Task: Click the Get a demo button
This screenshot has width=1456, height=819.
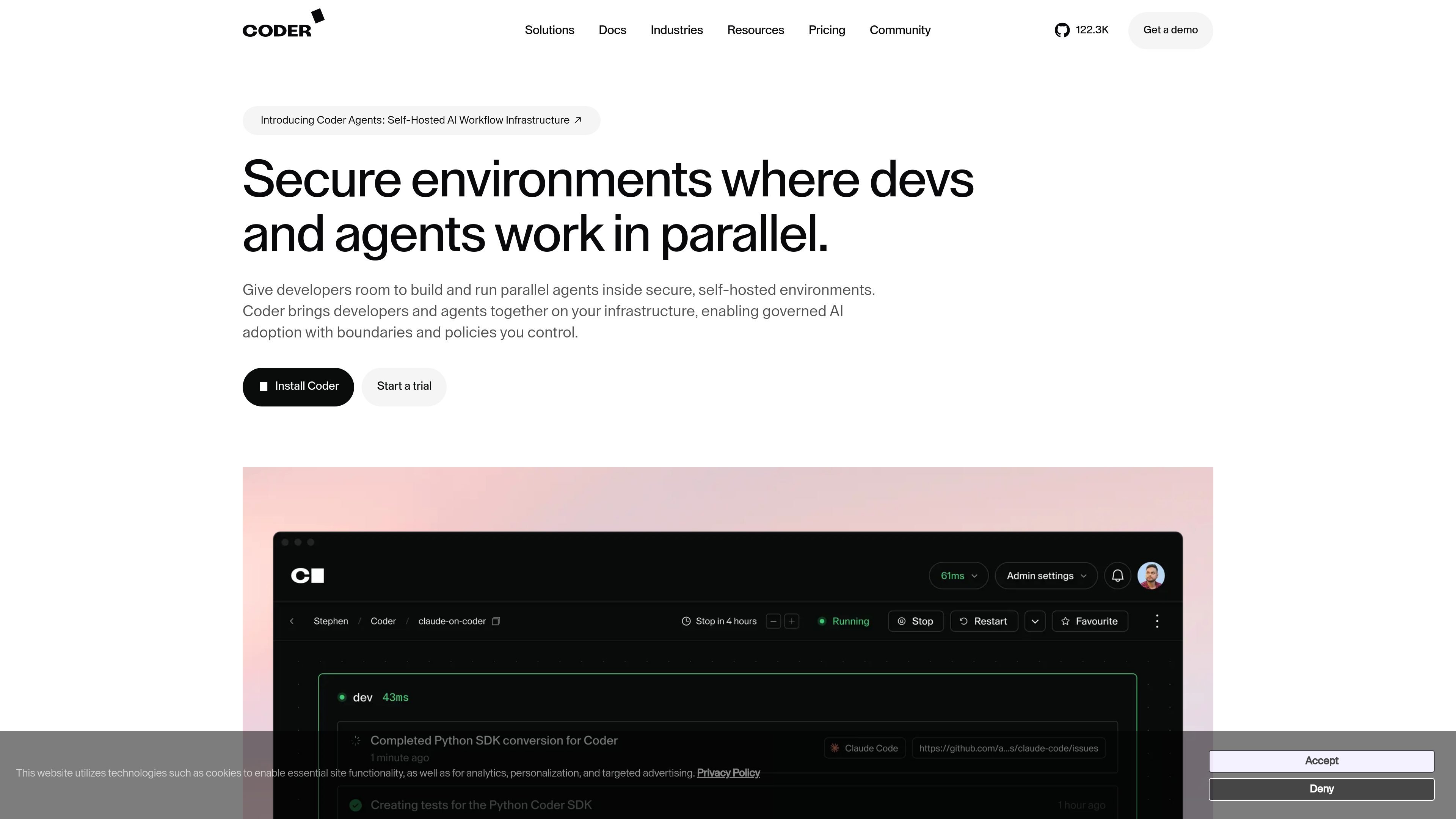Action: pos(1170,30)
